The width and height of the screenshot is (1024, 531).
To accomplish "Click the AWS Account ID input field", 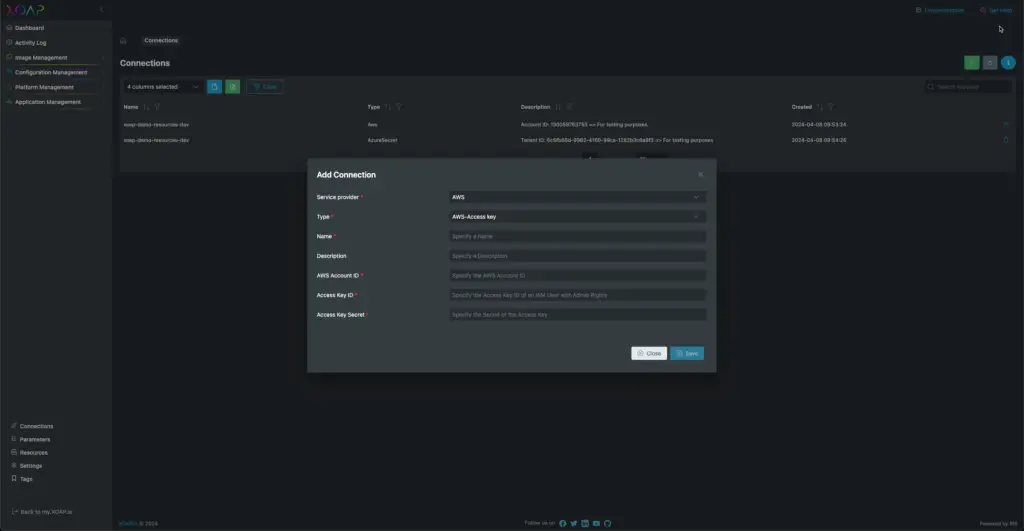I will pos(577,275).
